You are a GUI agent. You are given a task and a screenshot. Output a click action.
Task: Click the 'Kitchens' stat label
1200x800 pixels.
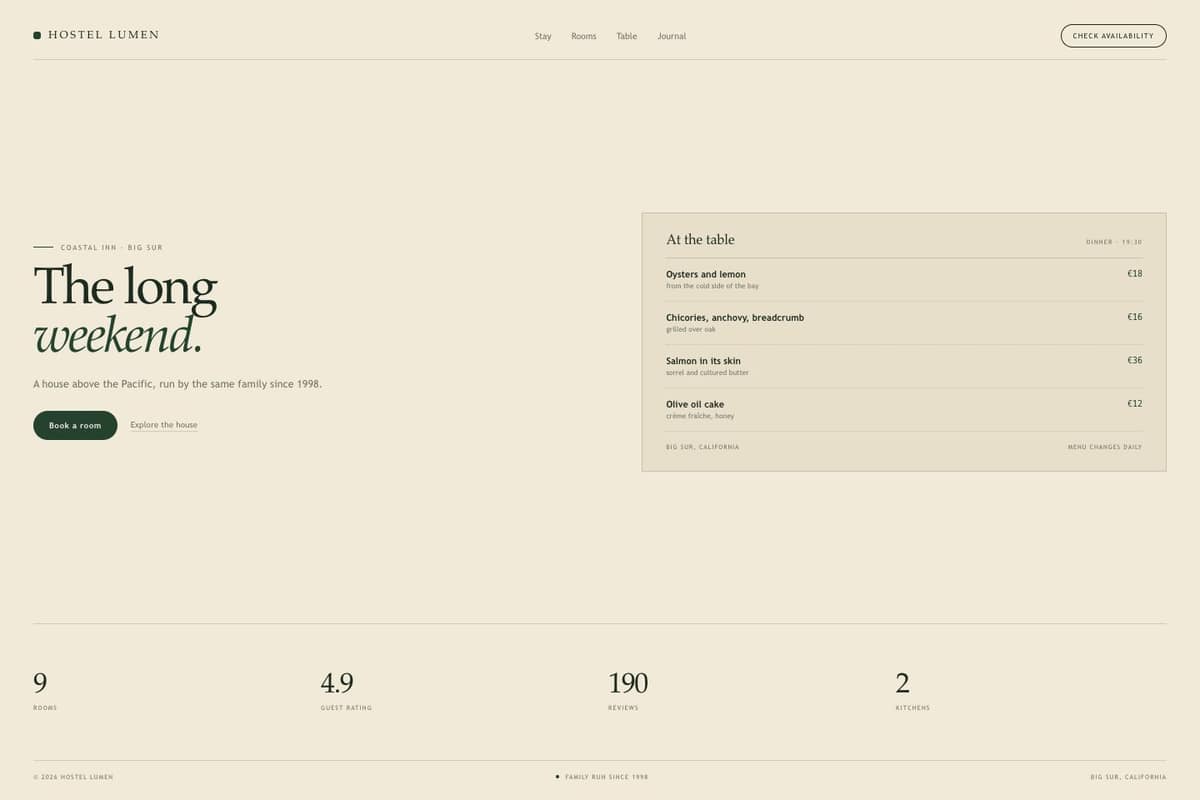point(912,708)
